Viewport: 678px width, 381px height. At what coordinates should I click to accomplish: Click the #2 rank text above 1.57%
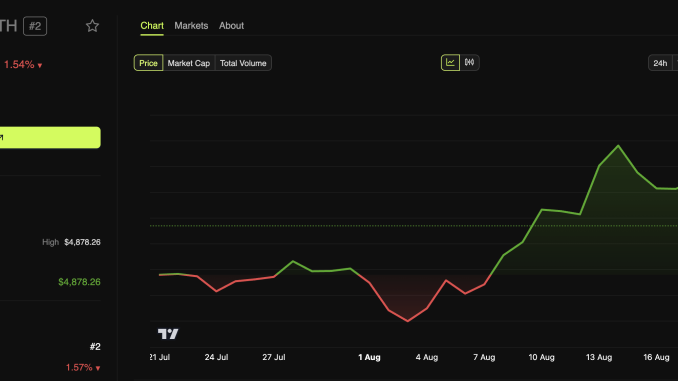point(95,346)
